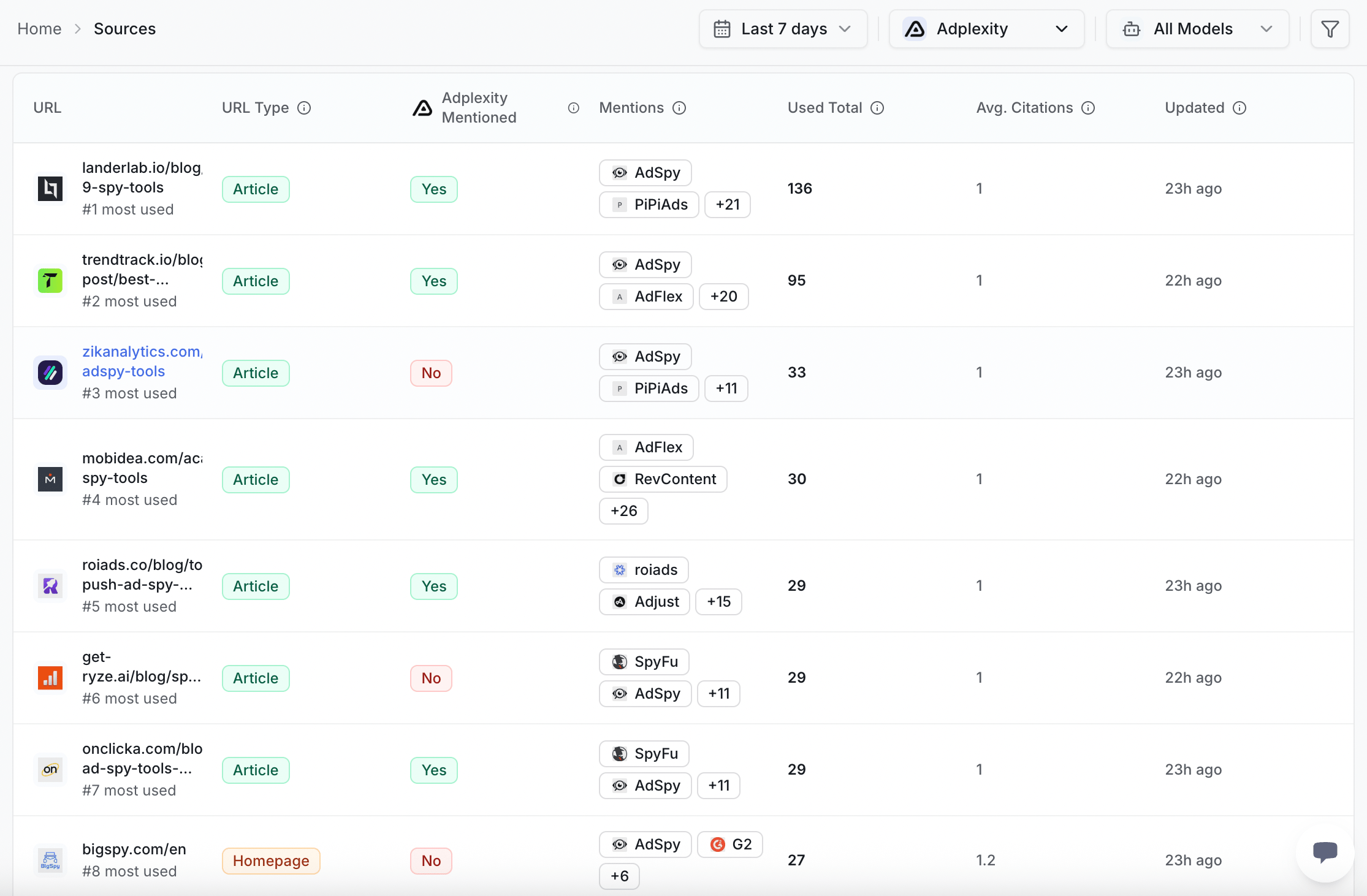This screenshot has height=896, width=1367.
Task: Show Mentions column info icon
Action: click(679, 108)
